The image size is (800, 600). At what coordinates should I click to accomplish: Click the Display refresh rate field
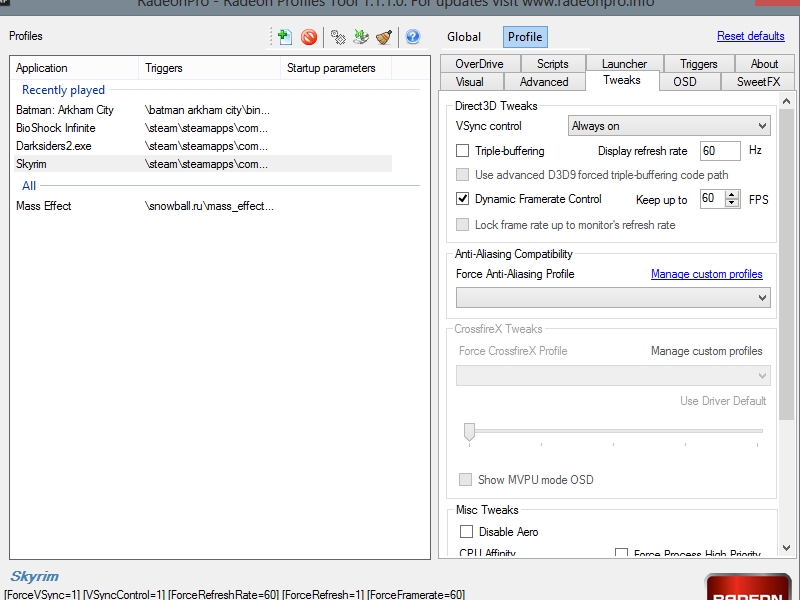click(x=720, y=151)
